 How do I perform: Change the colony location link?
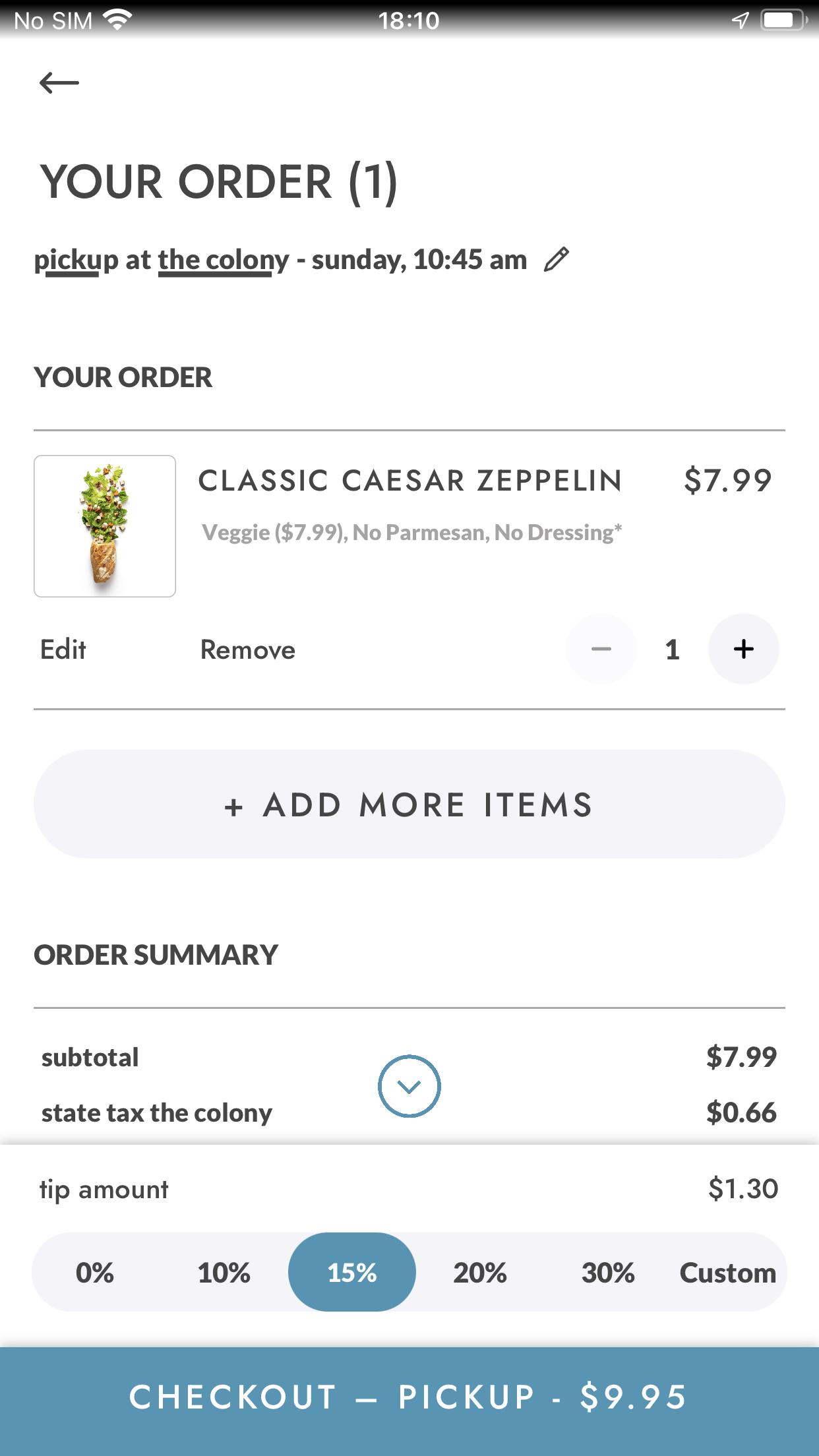pyautogui.click(x=224, y=260)
